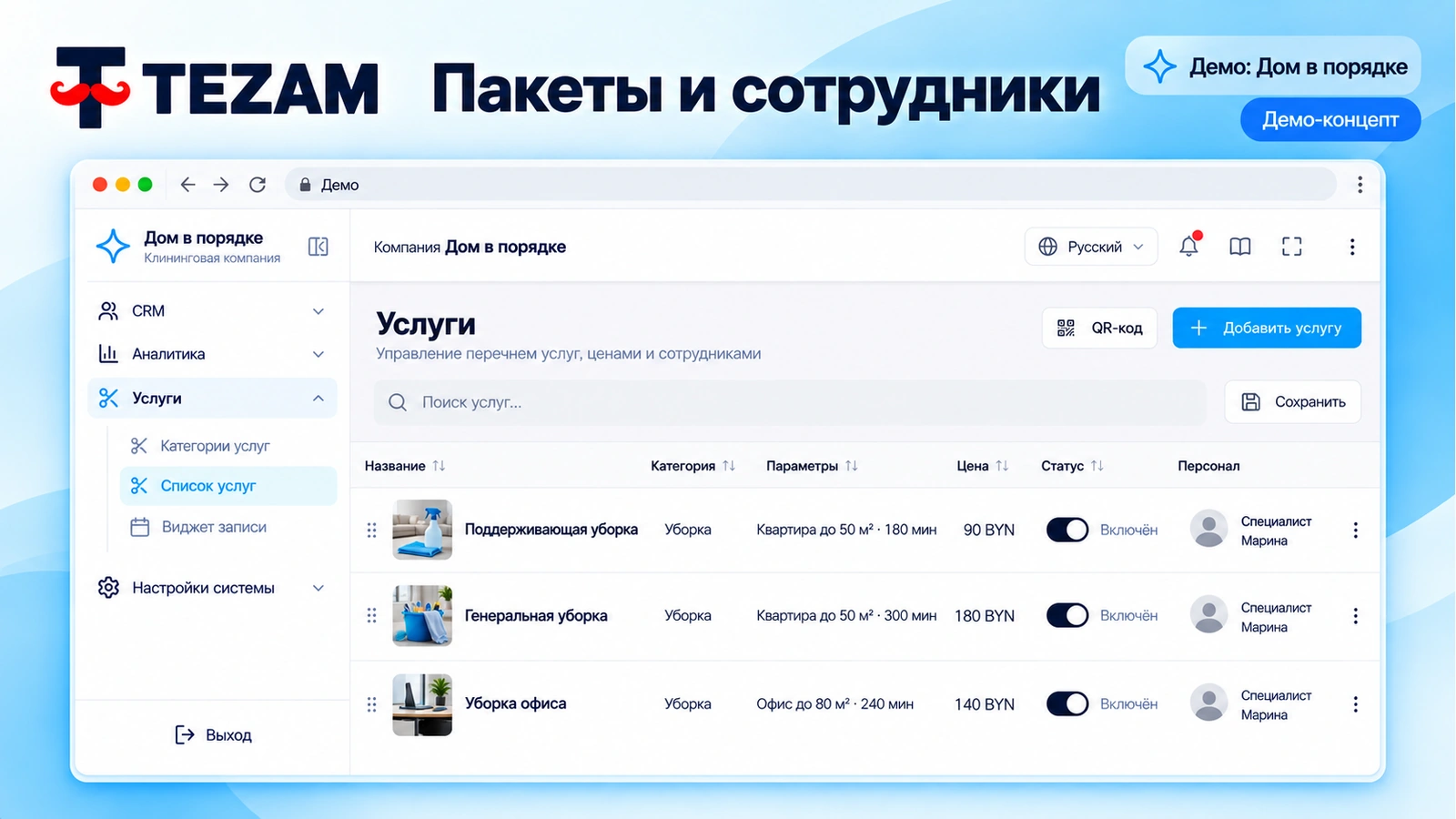Expand the CRM menu section
Image resolution: width=1456 pixels, height=819 pixels.
click(x=212, y=311)
